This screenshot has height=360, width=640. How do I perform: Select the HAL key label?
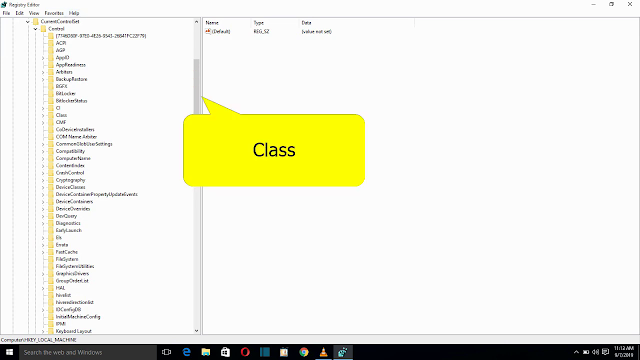coord(60,288)
